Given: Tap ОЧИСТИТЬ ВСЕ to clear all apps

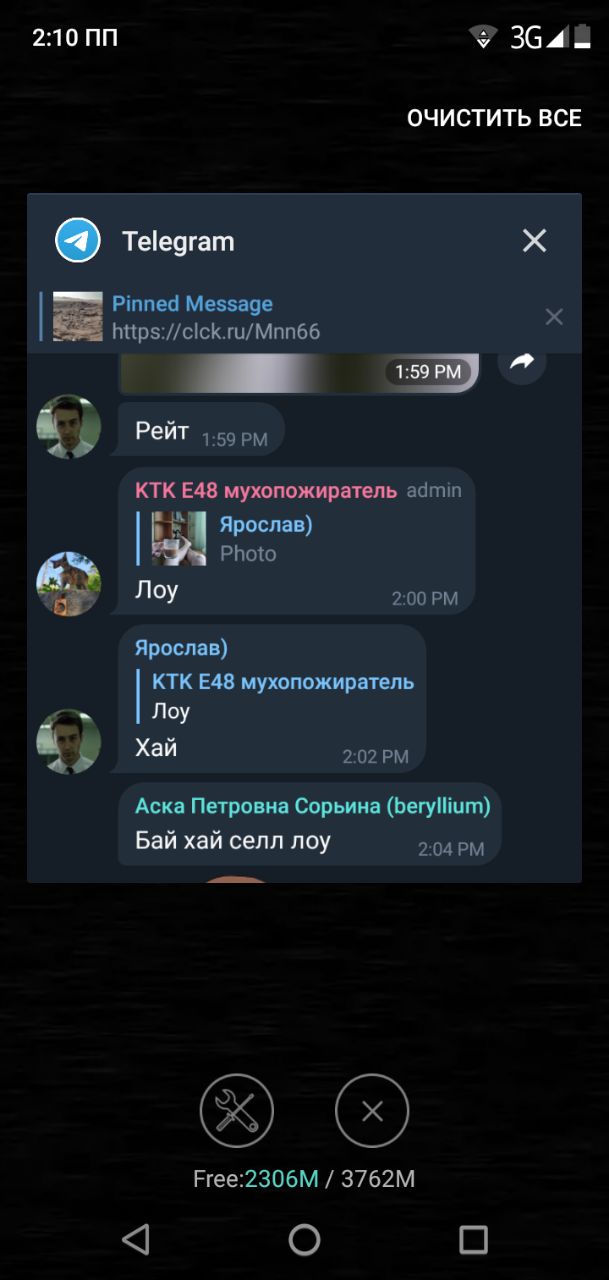Looking at the screenshot, I should (494, 118).
